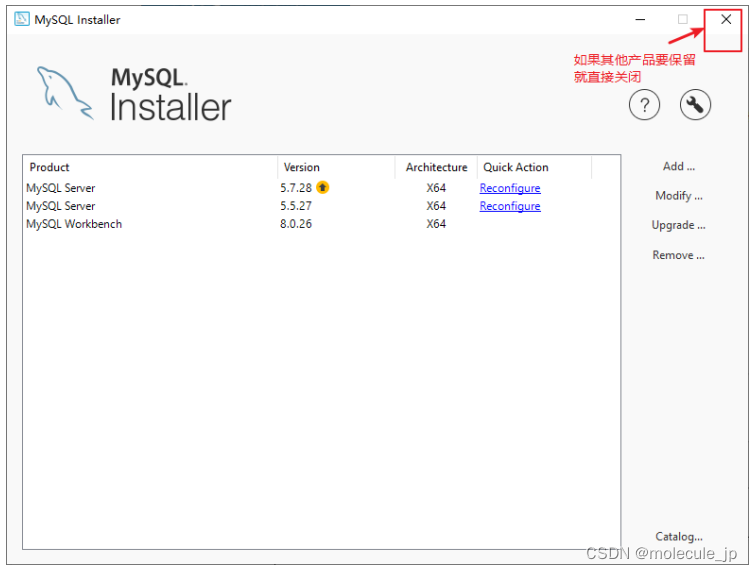
Task: Select the MySQL Workbench row
Action: tap(321, 224)
